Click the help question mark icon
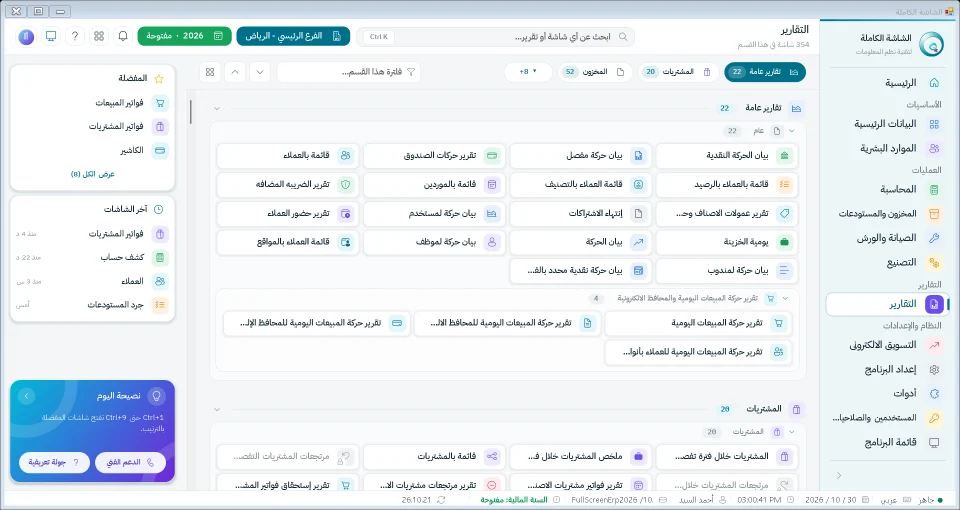The image size is (960, 510). [75, 36]
